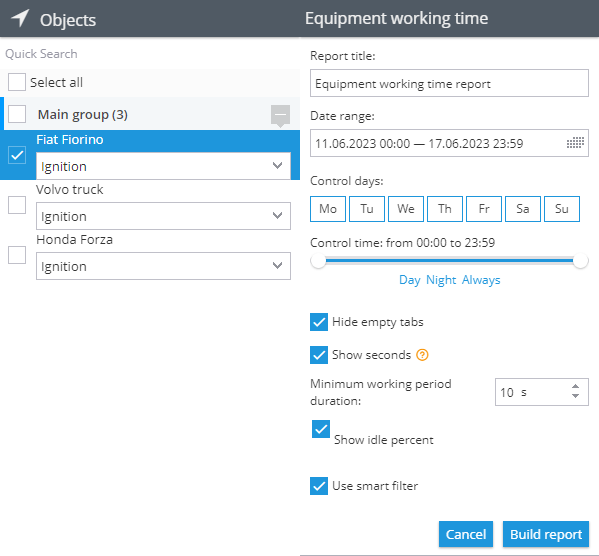This screenshot has height=556, width=599.
Task: Click the right control time slider handle
Action: coord(580,261)
